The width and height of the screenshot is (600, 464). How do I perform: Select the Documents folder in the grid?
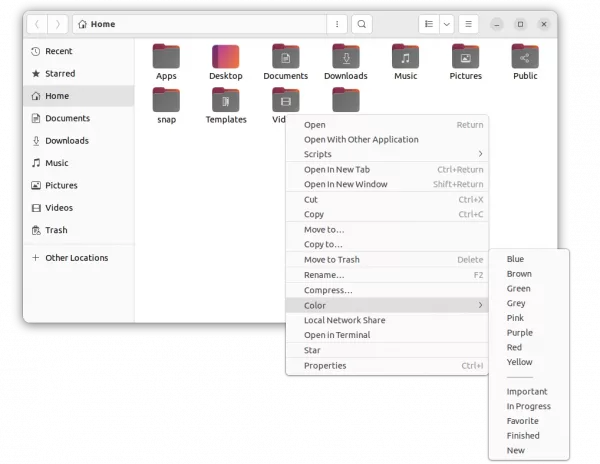point(285,56)
